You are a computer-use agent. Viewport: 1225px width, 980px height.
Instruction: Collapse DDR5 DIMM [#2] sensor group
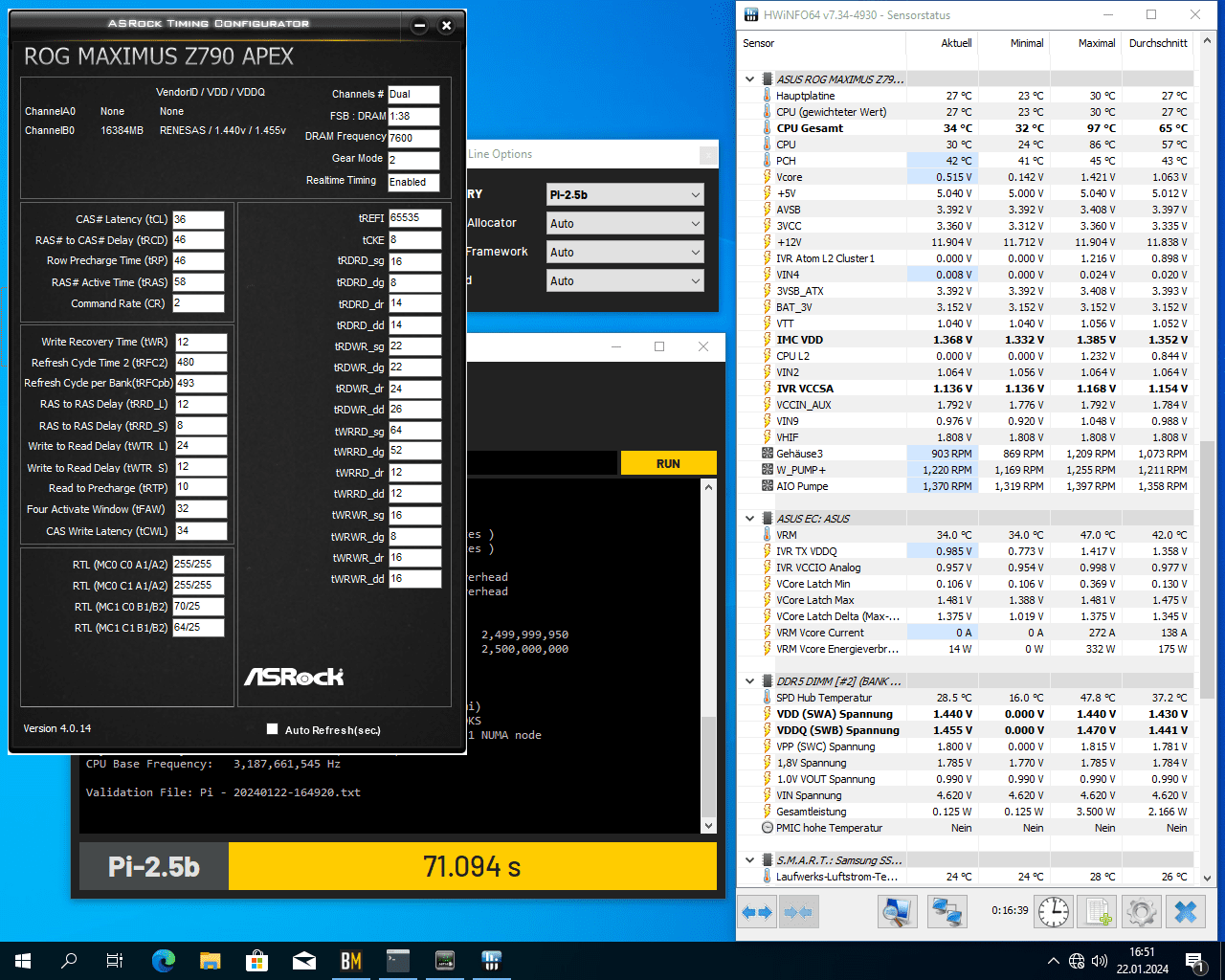pos(749,681)
